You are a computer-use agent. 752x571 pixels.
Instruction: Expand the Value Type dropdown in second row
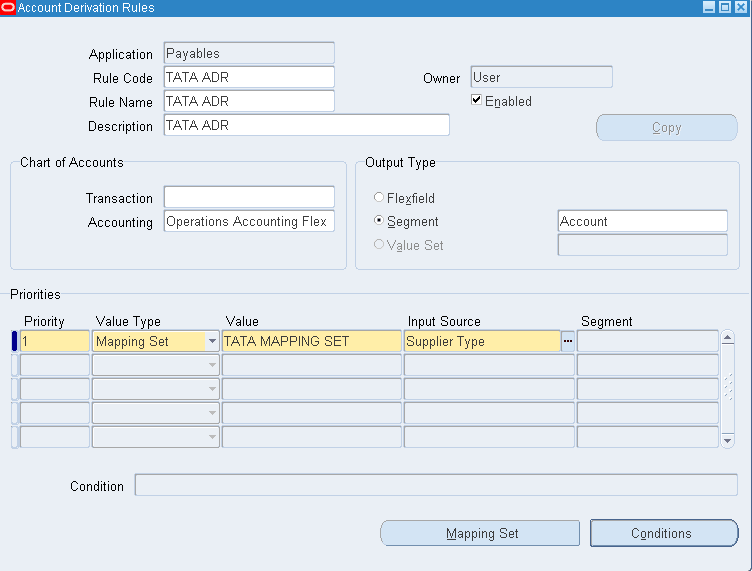(212, 365)
